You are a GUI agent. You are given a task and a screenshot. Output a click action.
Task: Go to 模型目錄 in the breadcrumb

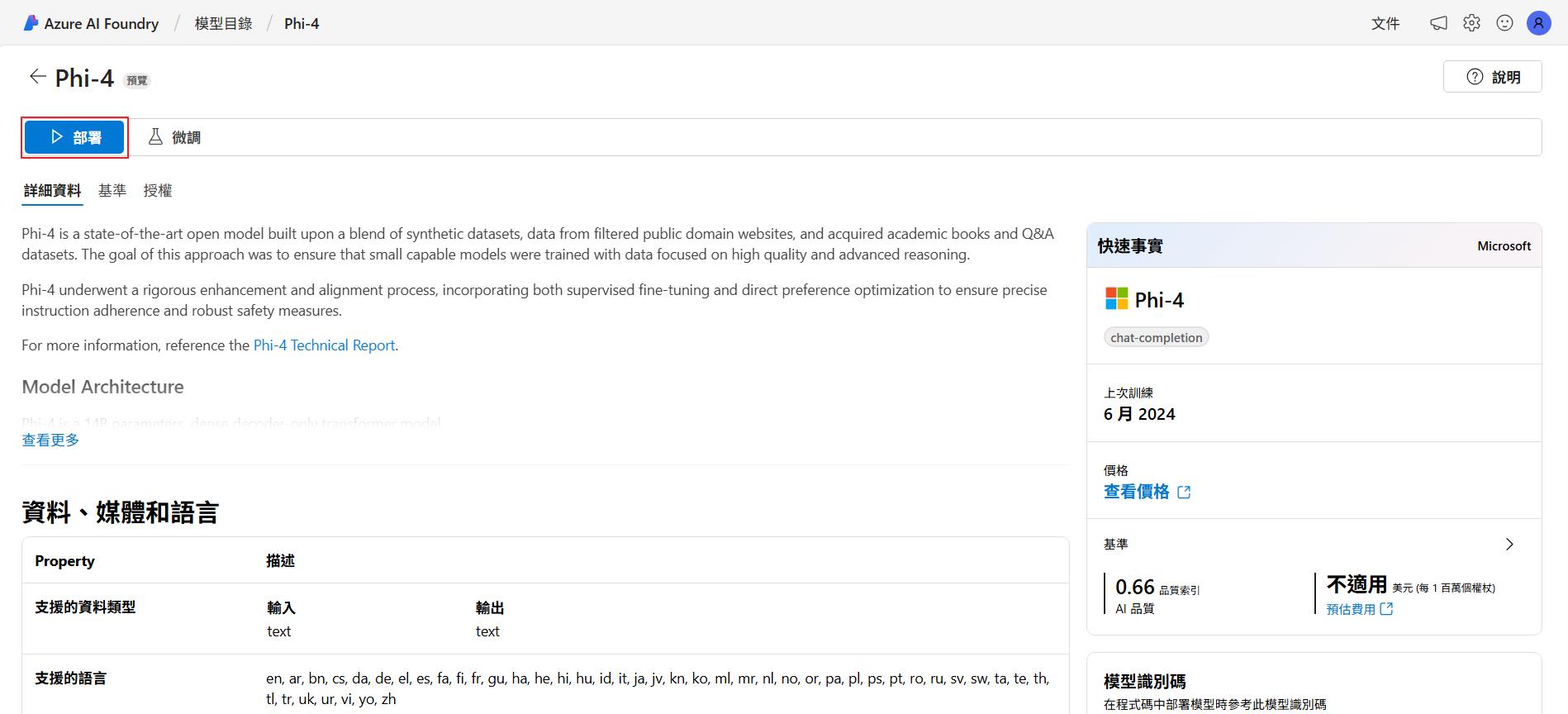pos(223,23)
